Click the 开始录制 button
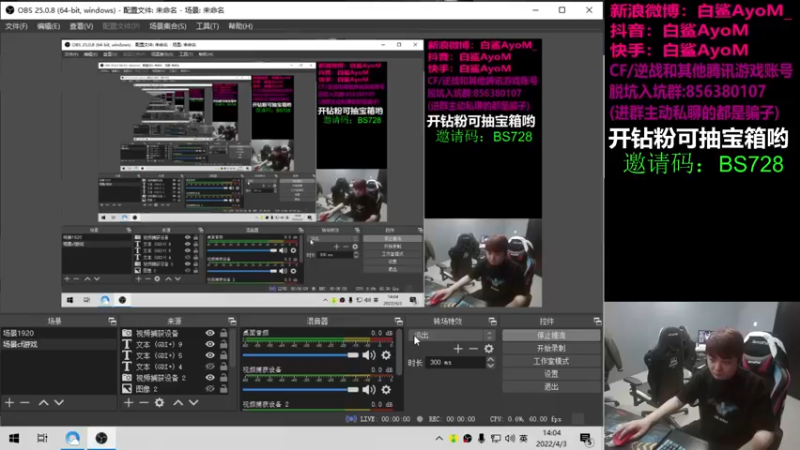This screenshot has height=450, width=800. pyautogui.click(x=551, y=348)
